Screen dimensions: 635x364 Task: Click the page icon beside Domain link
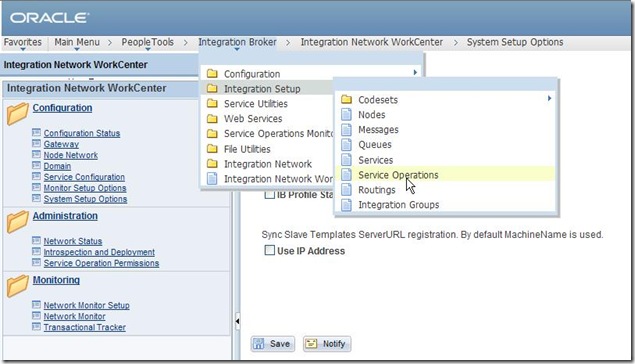click(x=36, y=166)
